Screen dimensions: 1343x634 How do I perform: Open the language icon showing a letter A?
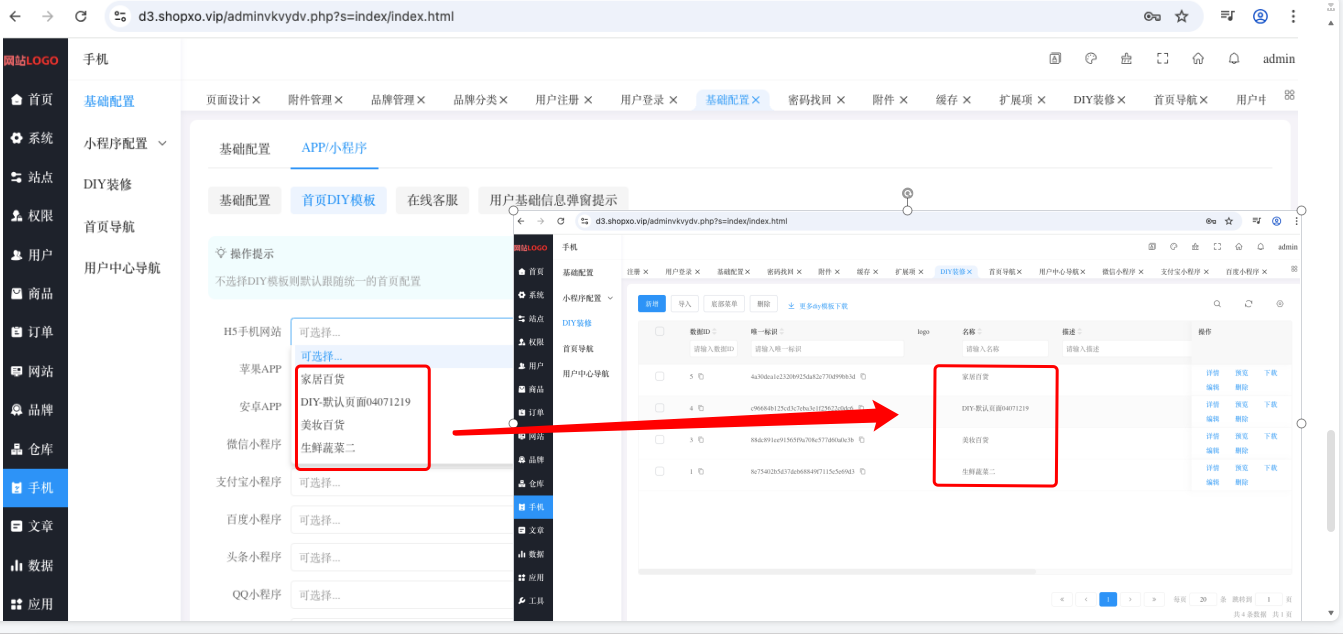[x=1055, y=59]
